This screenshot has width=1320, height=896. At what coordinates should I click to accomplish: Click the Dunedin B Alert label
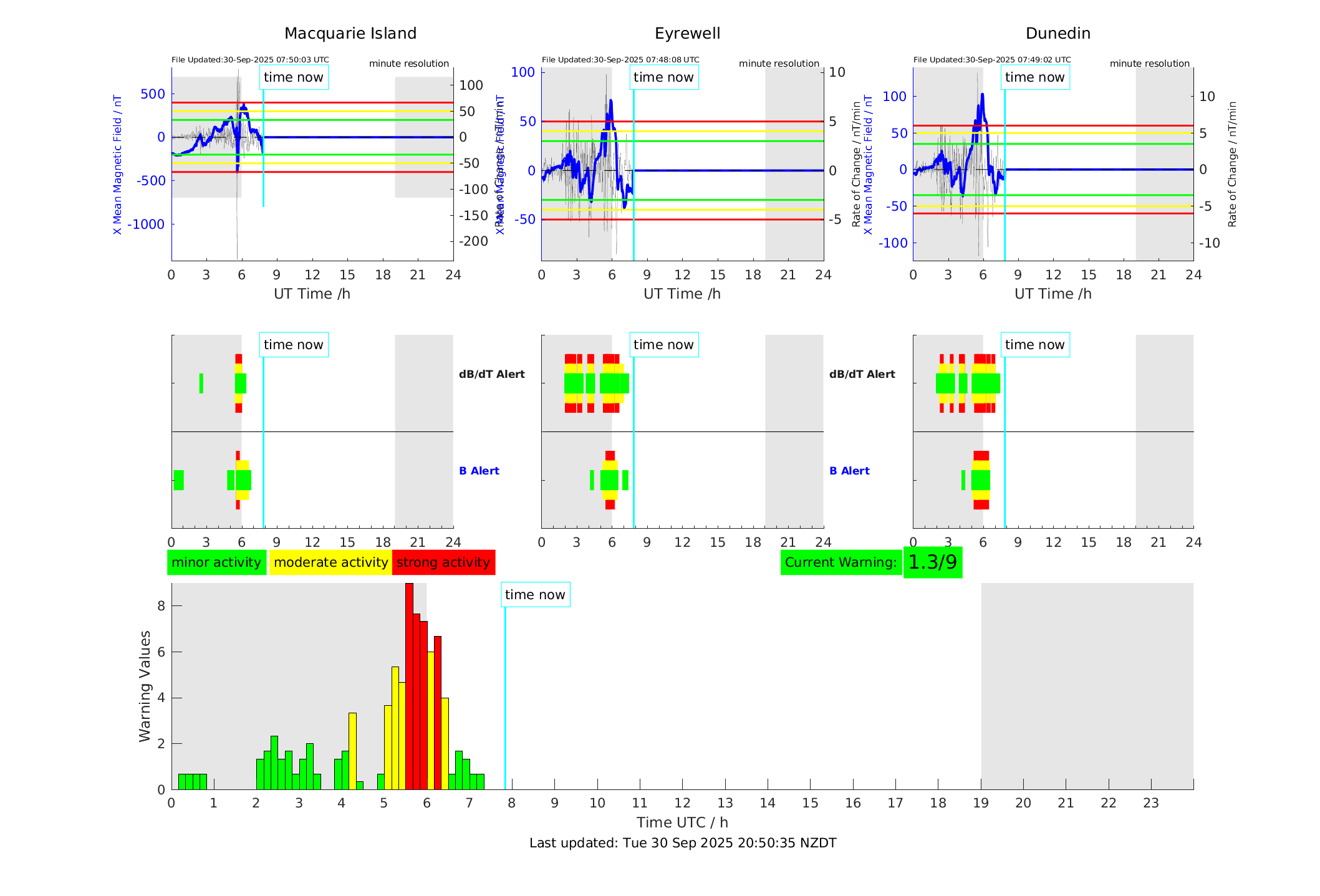pos(849,471)
